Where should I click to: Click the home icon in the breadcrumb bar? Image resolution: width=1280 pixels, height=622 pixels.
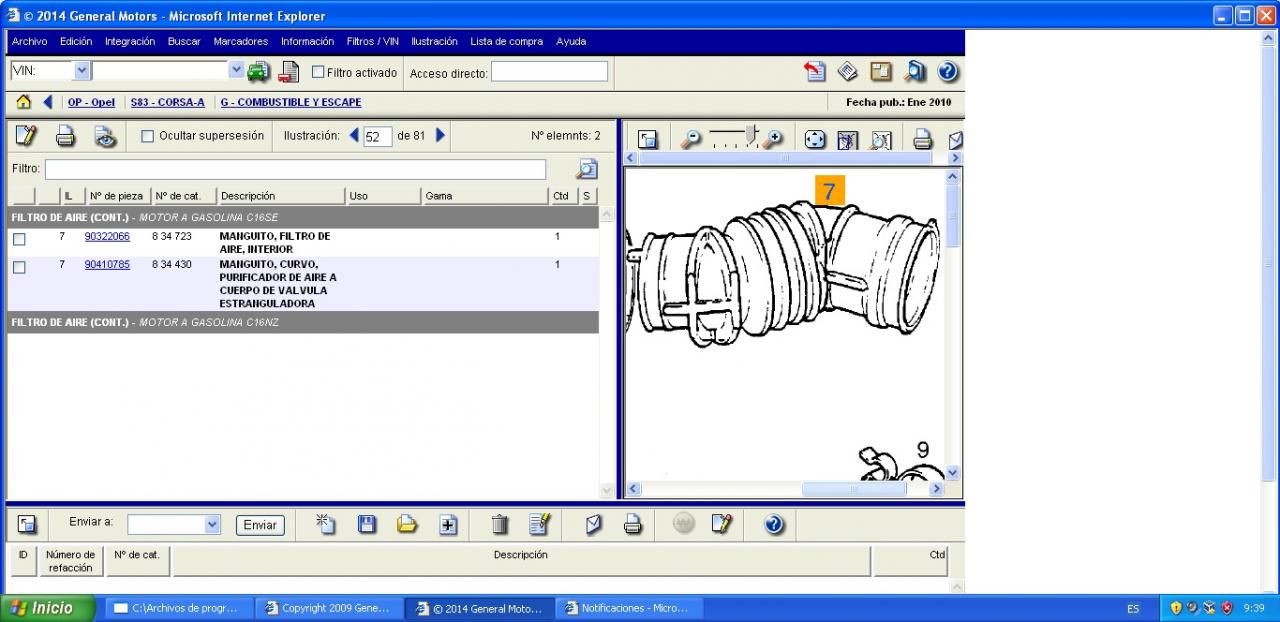[24, 102]
